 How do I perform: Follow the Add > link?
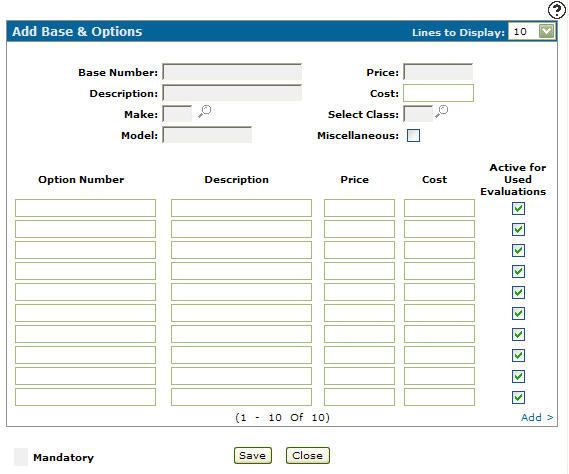pos(537,417)
